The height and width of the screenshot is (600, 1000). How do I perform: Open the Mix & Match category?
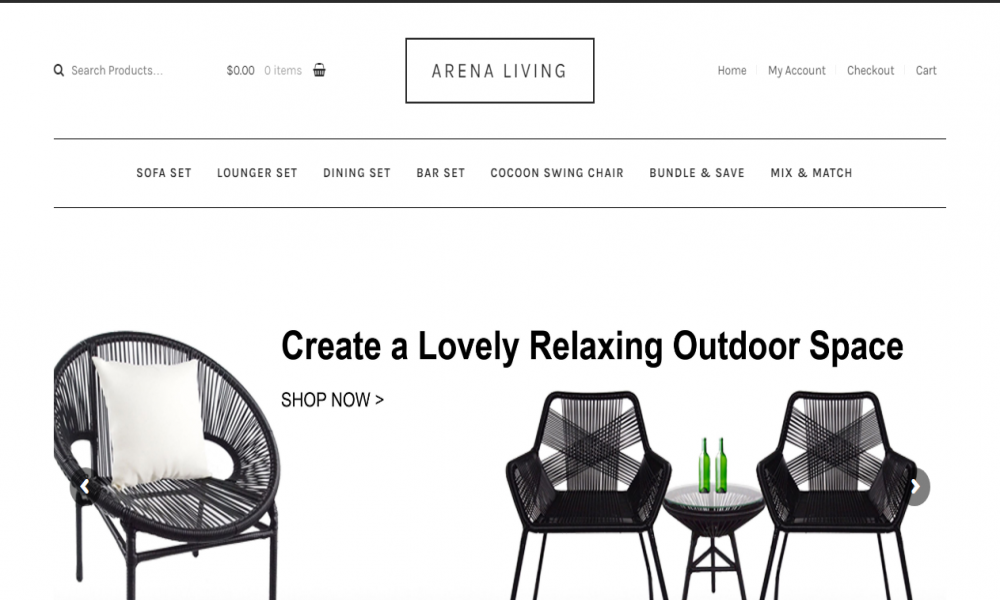click(x=811, y=173)
